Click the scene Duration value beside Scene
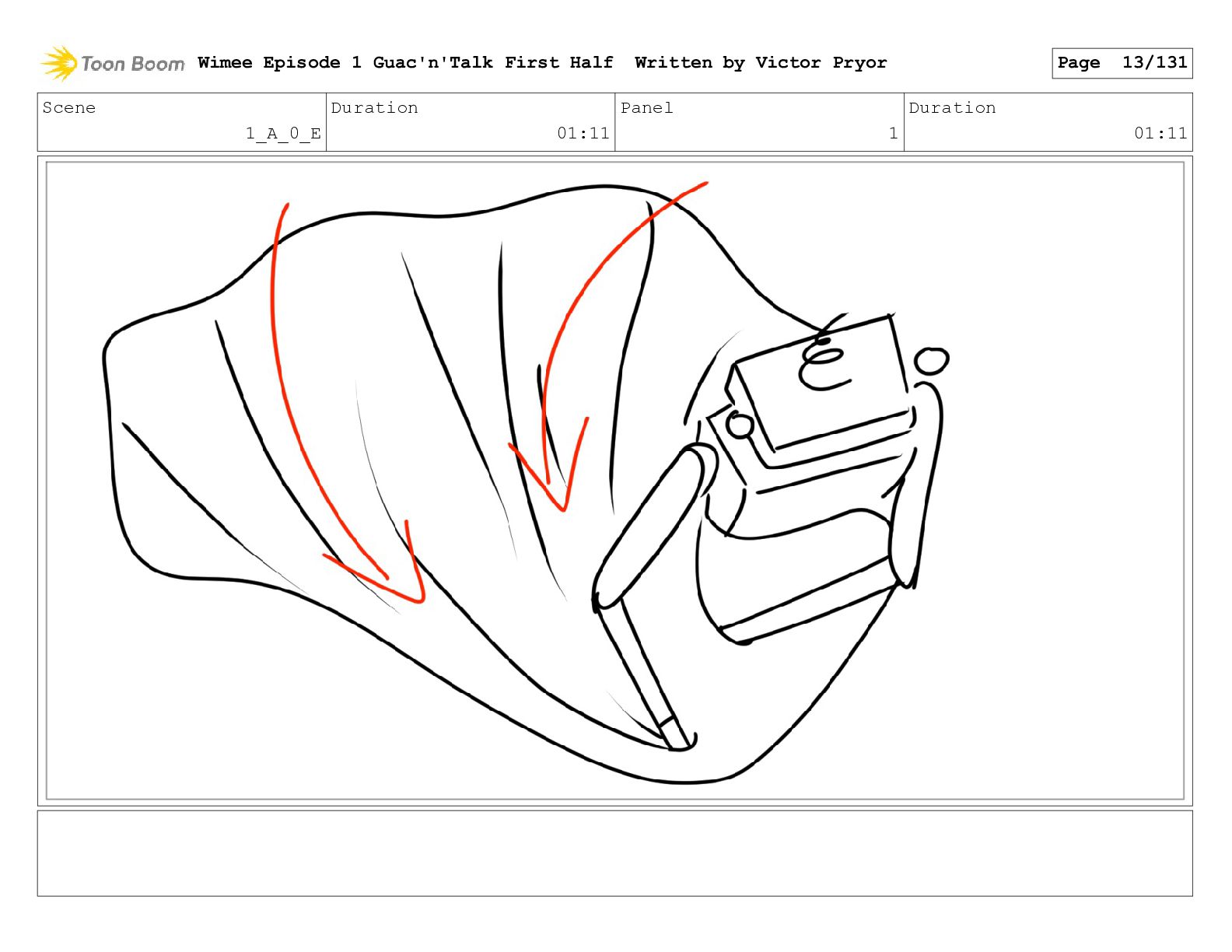This screenshot has height=952, width=1232. point(583,134)
